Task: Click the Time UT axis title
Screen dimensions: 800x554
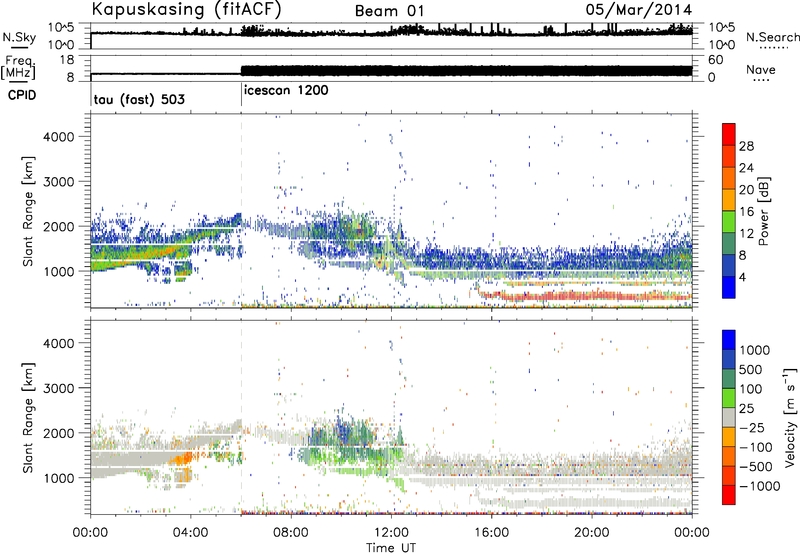Action: click(391, 548)
